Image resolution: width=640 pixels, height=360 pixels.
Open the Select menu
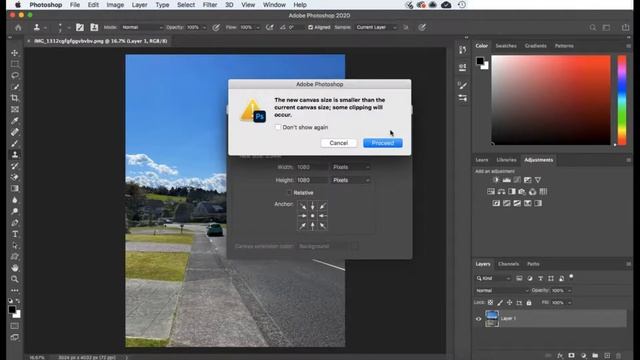pos(186,5)
